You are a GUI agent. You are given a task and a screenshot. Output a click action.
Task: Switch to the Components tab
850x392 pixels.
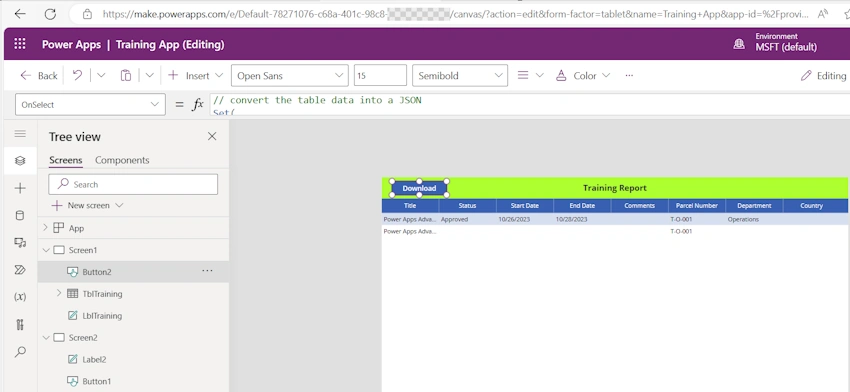[x=122, y=160]
